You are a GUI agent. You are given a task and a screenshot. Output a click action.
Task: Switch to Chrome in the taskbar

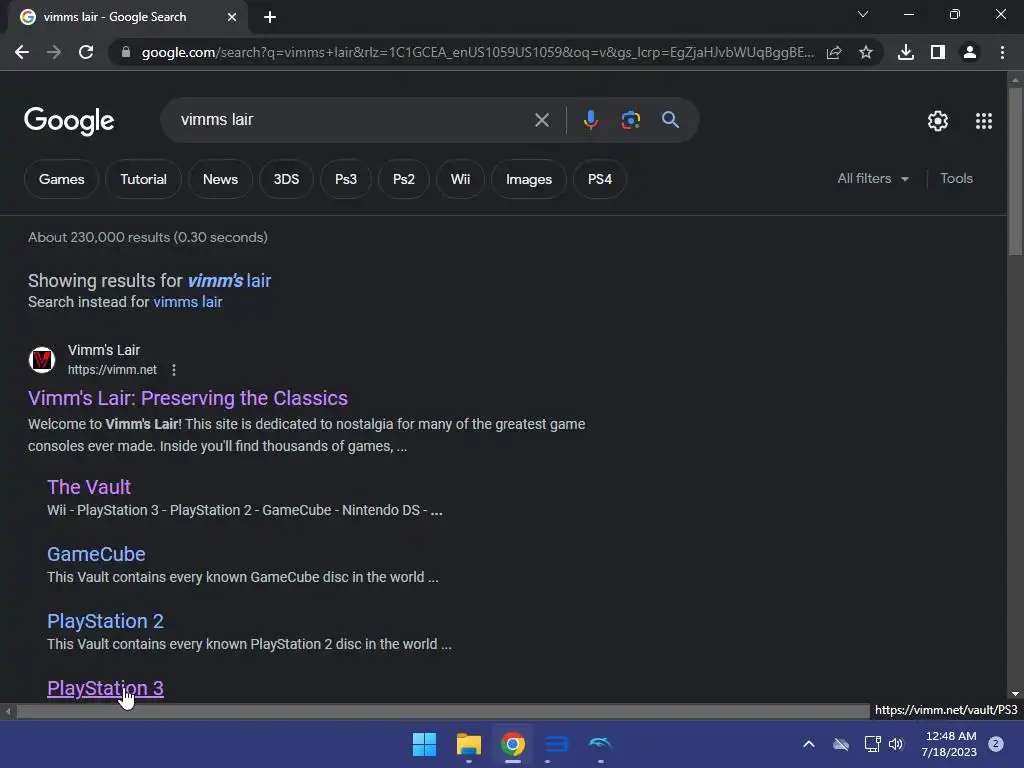click(513, 744)
